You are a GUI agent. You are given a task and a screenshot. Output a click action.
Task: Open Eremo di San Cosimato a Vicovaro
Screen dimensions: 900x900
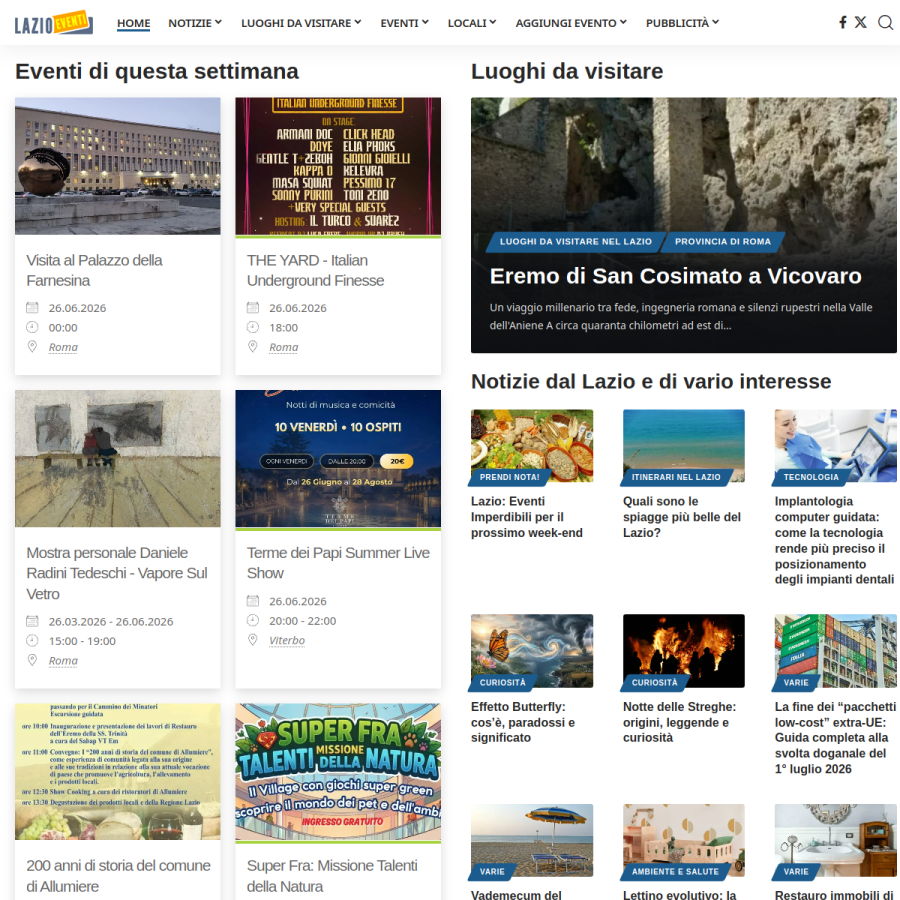[676, 276]
